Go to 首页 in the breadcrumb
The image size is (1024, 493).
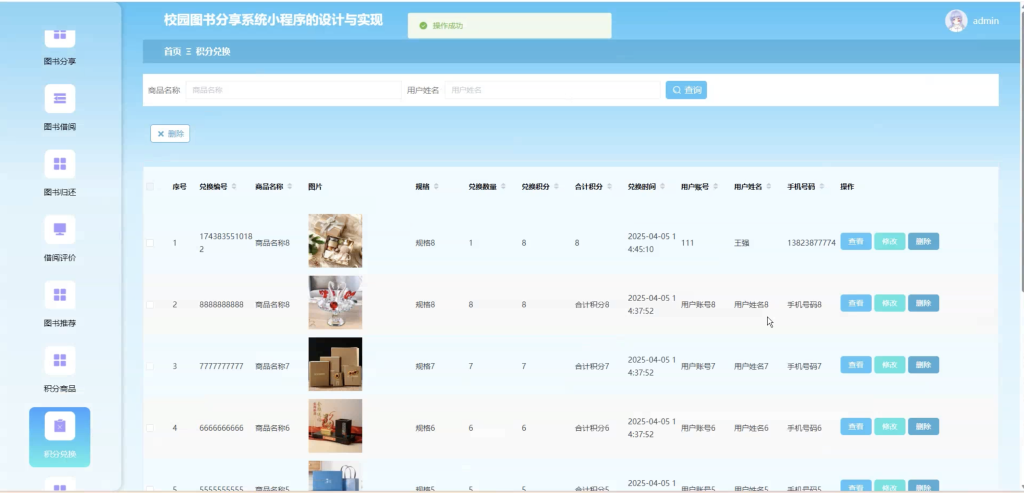tap(172, 52)
